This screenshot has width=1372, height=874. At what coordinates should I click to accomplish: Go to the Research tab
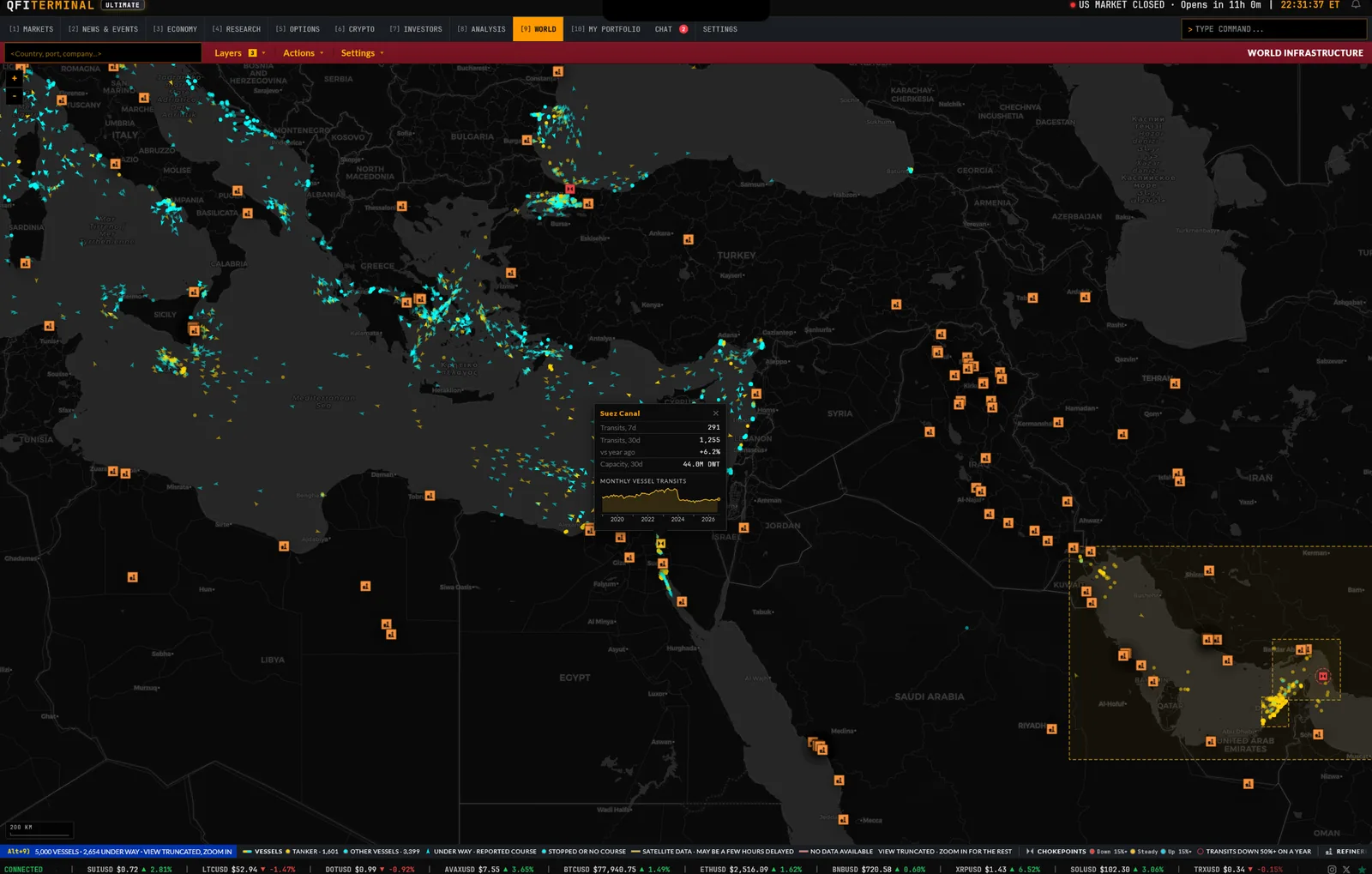(x=237, y=29)
